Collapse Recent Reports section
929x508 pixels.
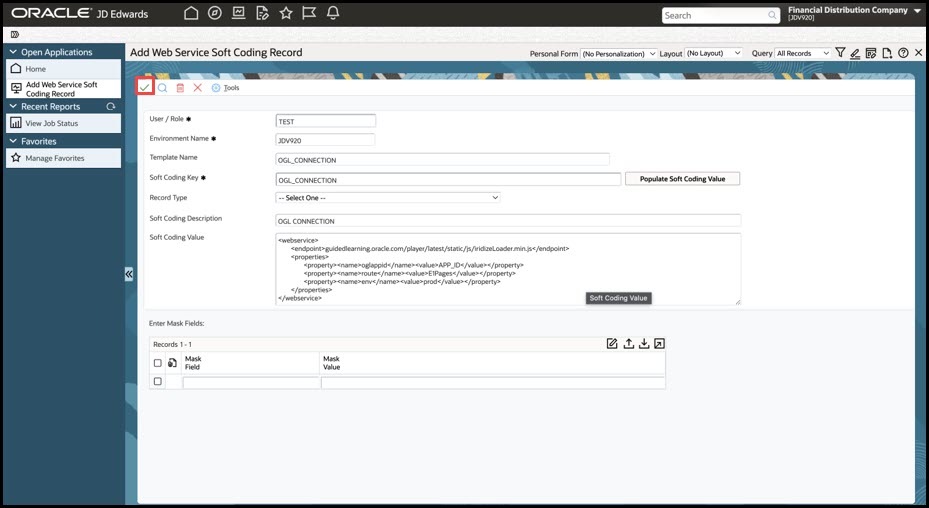13,107
